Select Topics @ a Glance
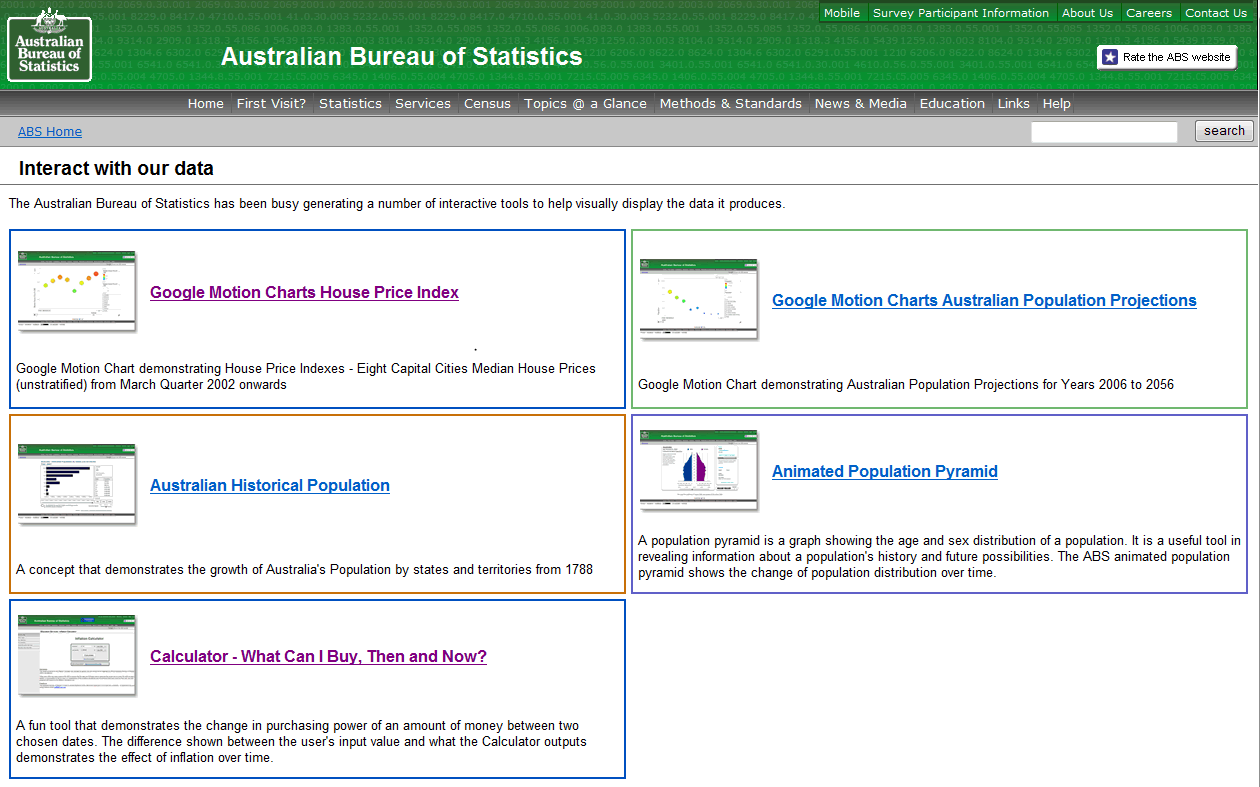The width and height of the screenshot is (1260, 787). [585, 103]
